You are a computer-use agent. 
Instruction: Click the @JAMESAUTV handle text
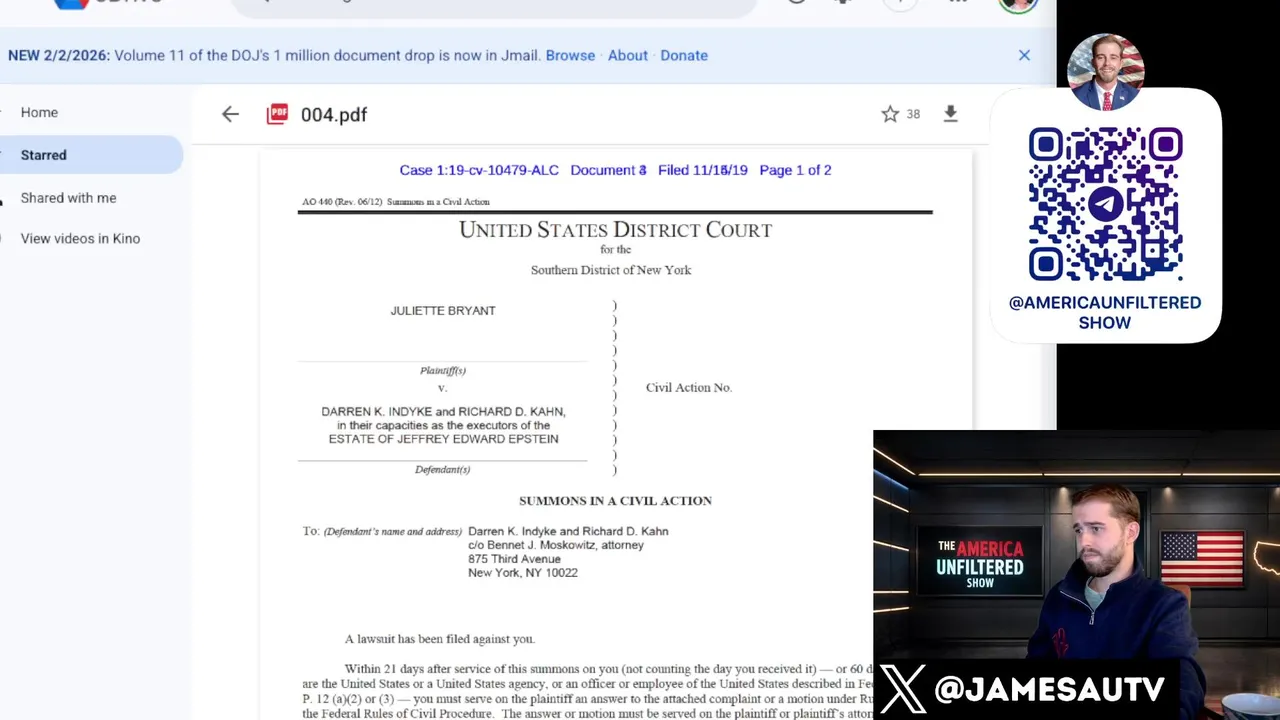click(x=1049, y=689)
